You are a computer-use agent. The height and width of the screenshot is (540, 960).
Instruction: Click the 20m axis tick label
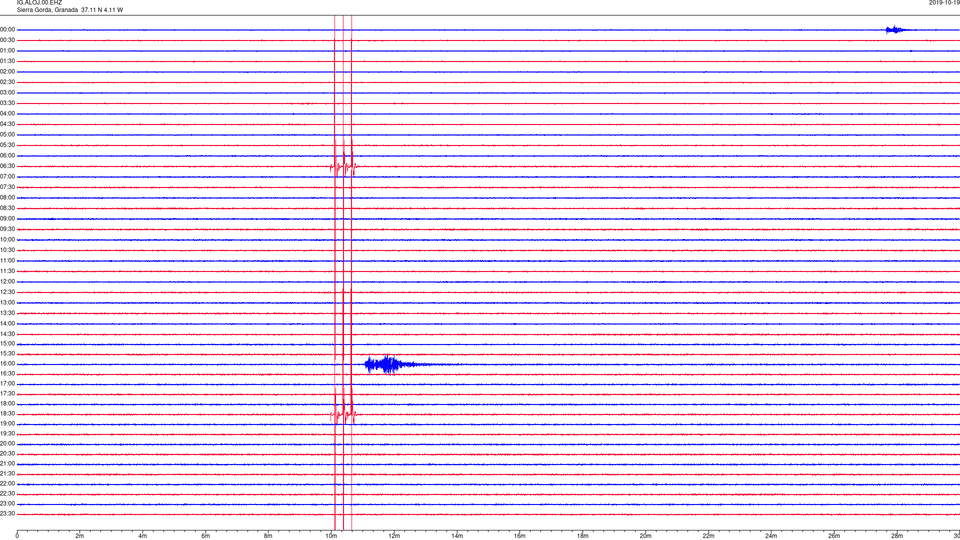(x=645, y=536)
